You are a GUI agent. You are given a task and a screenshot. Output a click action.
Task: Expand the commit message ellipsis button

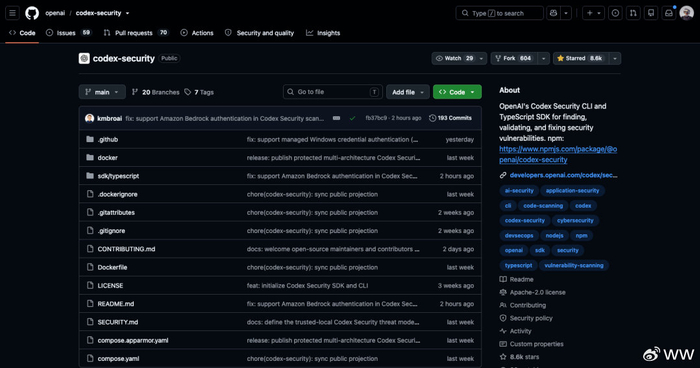pos(336,118)
